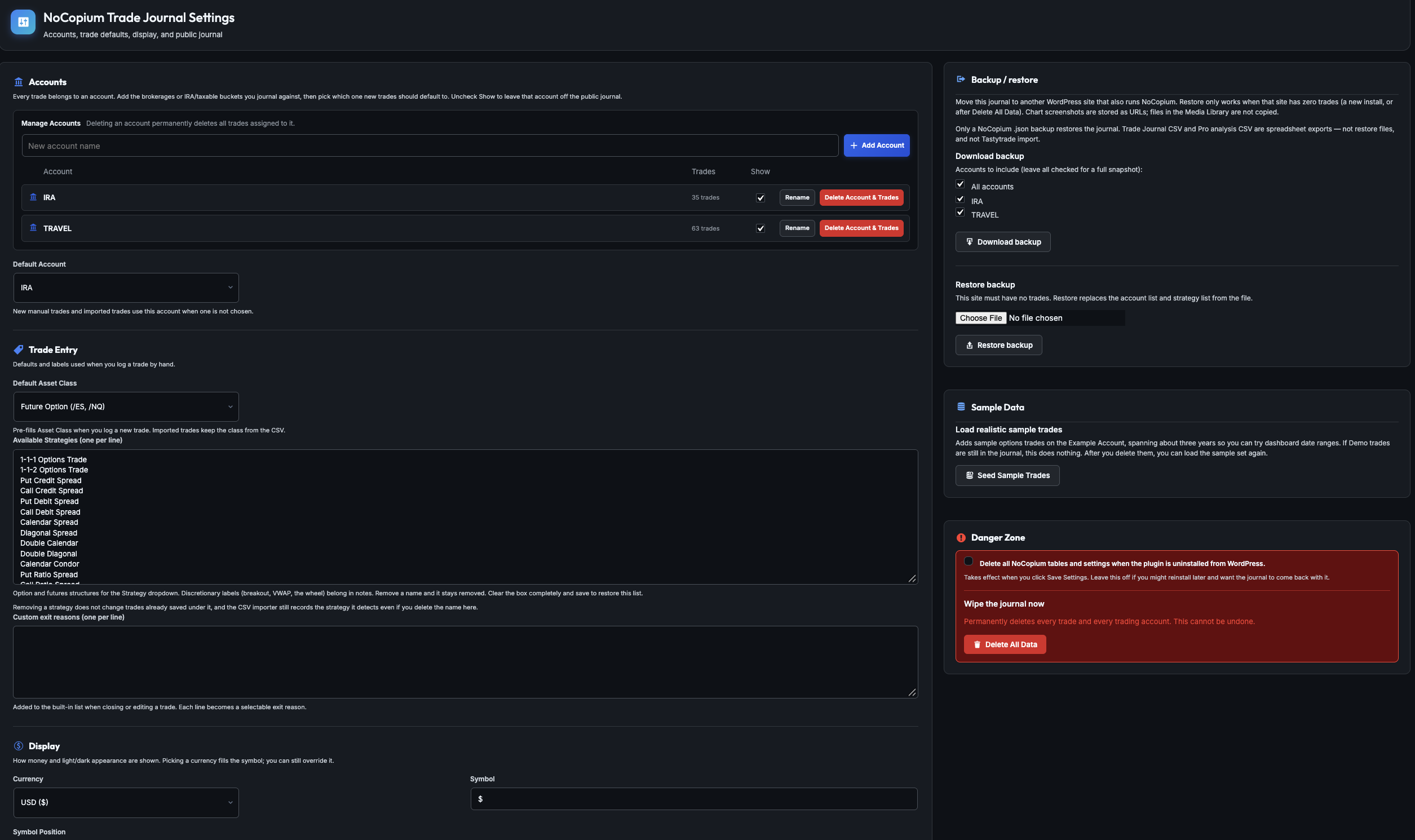Click Choose File for restore backup
The height and width of the screenshot is (840, 1415).
pos(980,318)
